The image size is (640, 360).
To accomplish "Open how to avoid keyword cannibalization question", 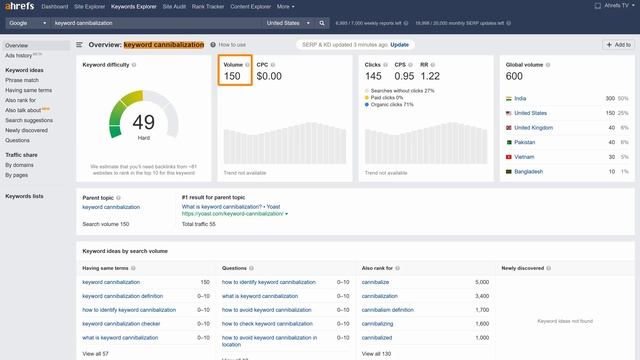I will [267, 310].
